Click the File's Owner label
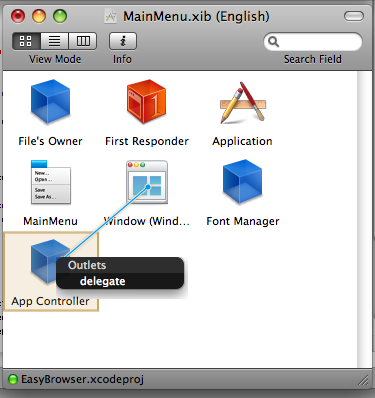This screenshot has height=398, width=375. click(50, 141)
